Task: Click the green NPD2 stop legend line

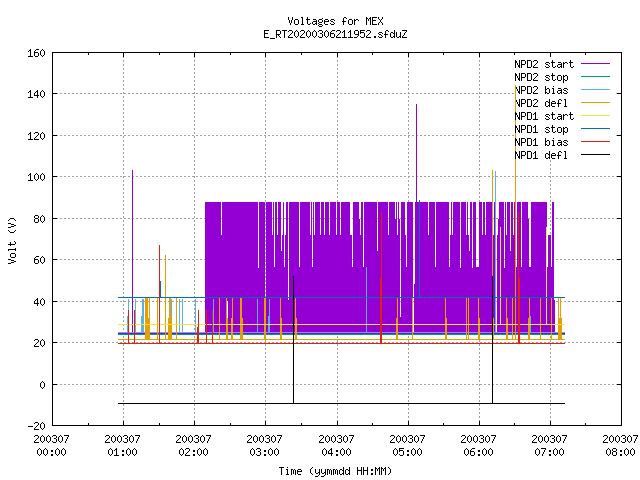Action: [596, 76]
